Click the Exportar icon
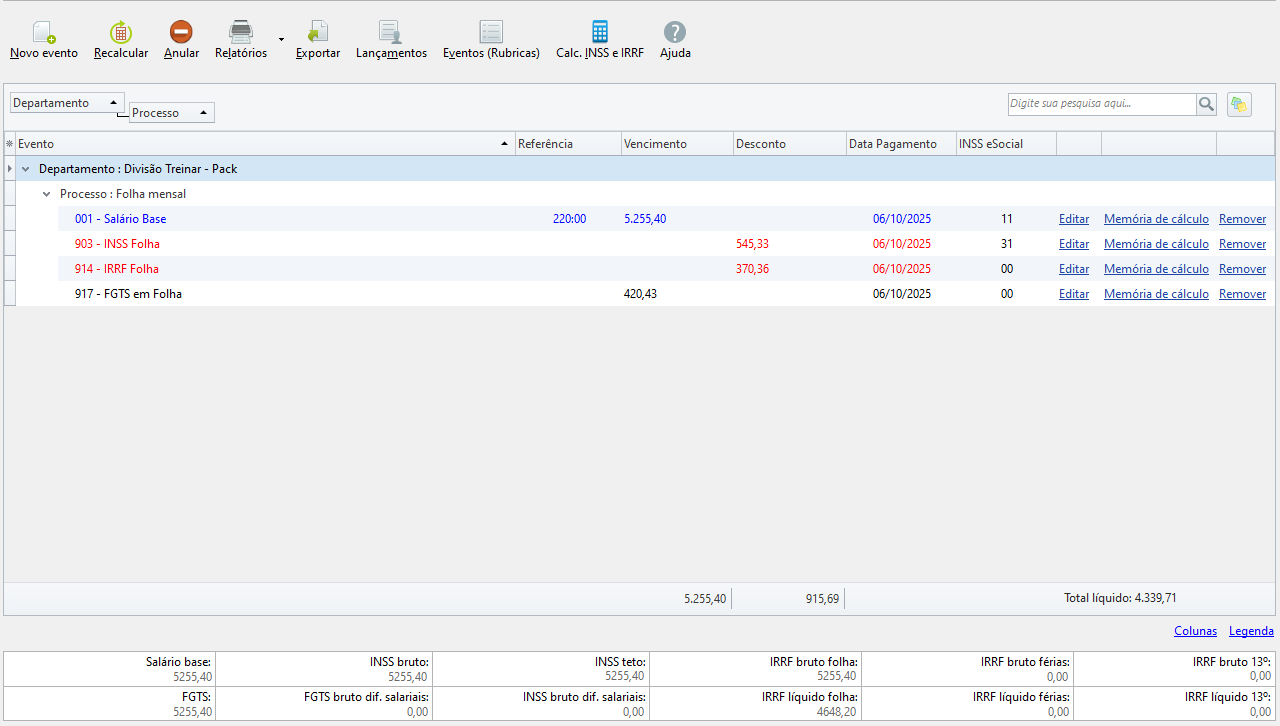 coord(318,32)
